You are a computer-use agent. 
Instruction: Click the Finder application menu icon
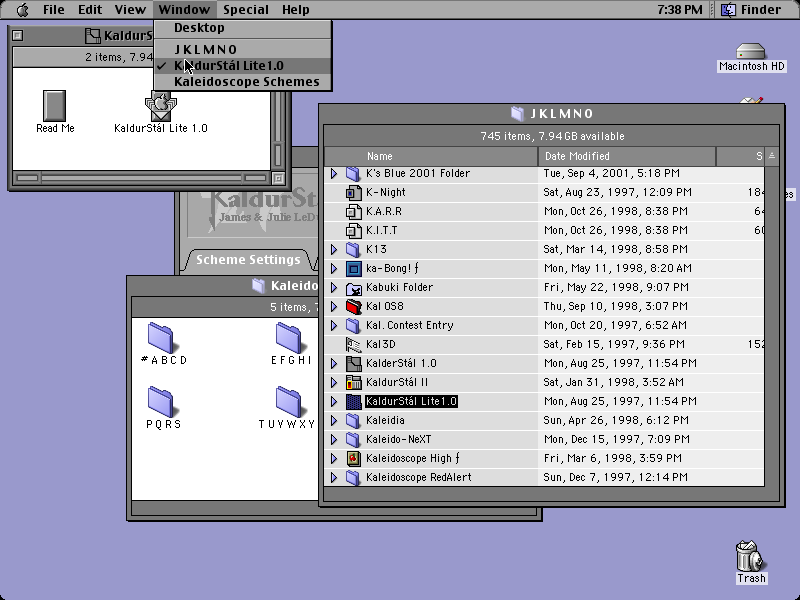tap(728, 9)
